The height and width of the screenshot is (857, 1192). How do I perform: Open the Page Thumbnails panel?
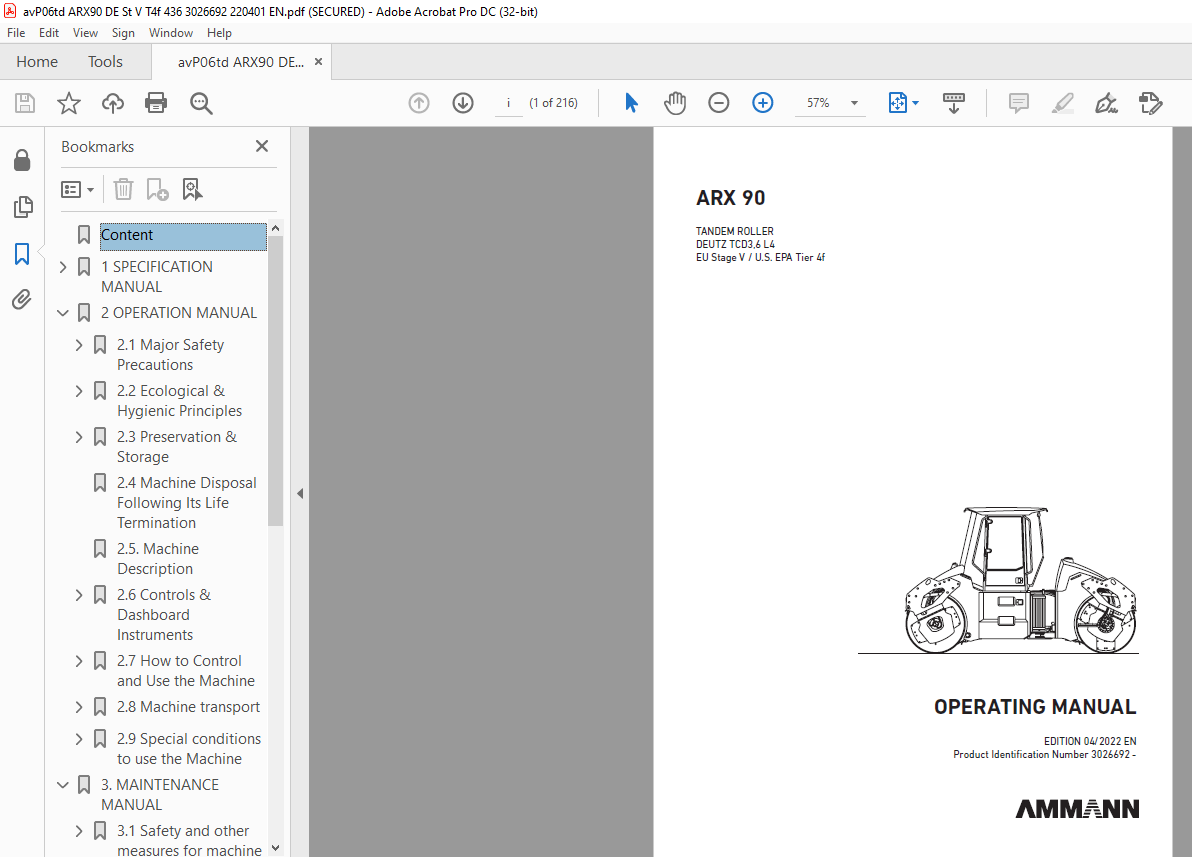(x=23, y=206)
